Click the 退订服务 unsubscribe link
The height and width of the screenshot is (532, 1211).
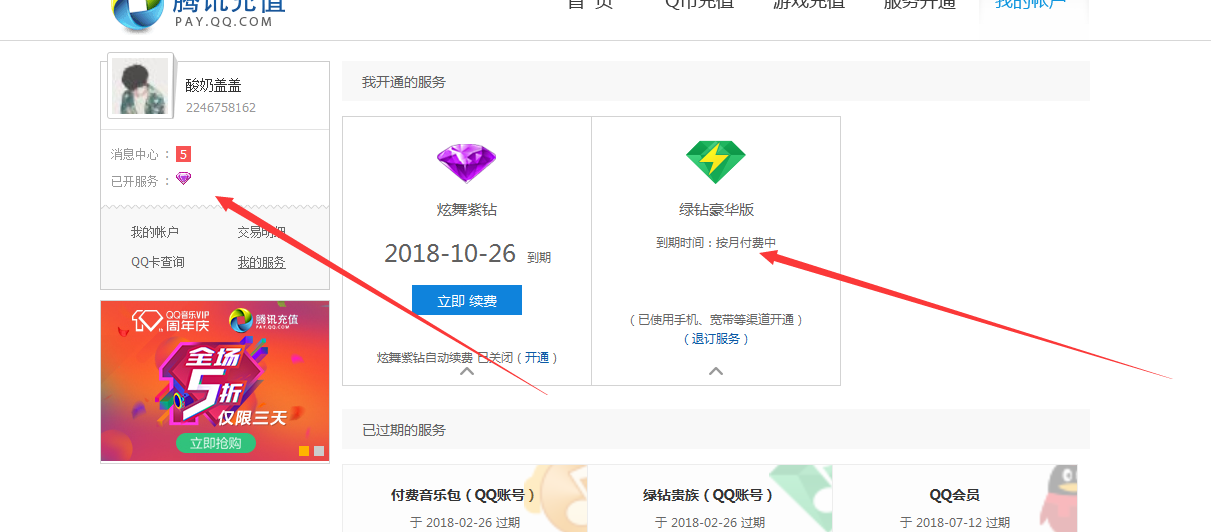pos(716,338)
